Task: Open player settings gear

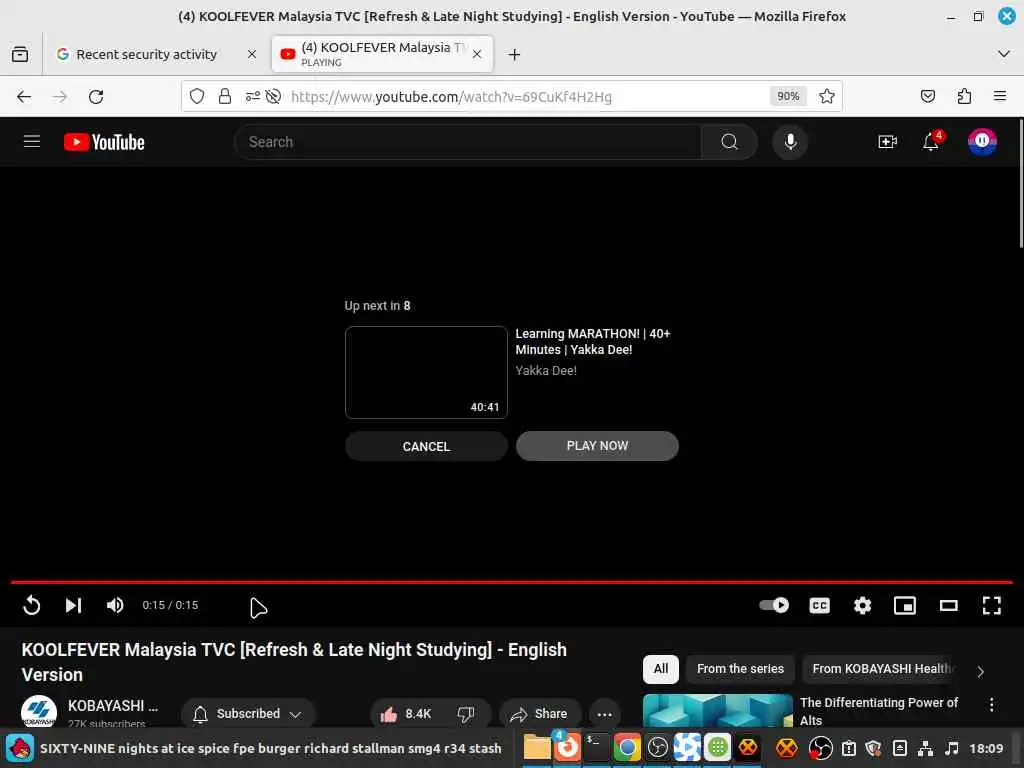Action: pyautogui.click(x=862, y=605)
